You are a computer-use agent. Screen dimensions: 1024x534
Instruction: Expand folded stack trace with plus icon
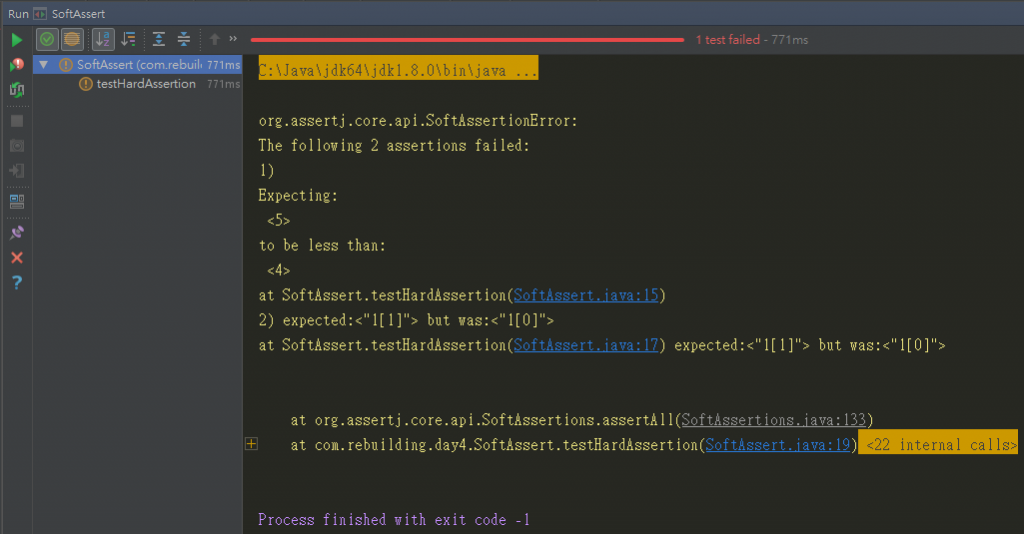(251, 444)
